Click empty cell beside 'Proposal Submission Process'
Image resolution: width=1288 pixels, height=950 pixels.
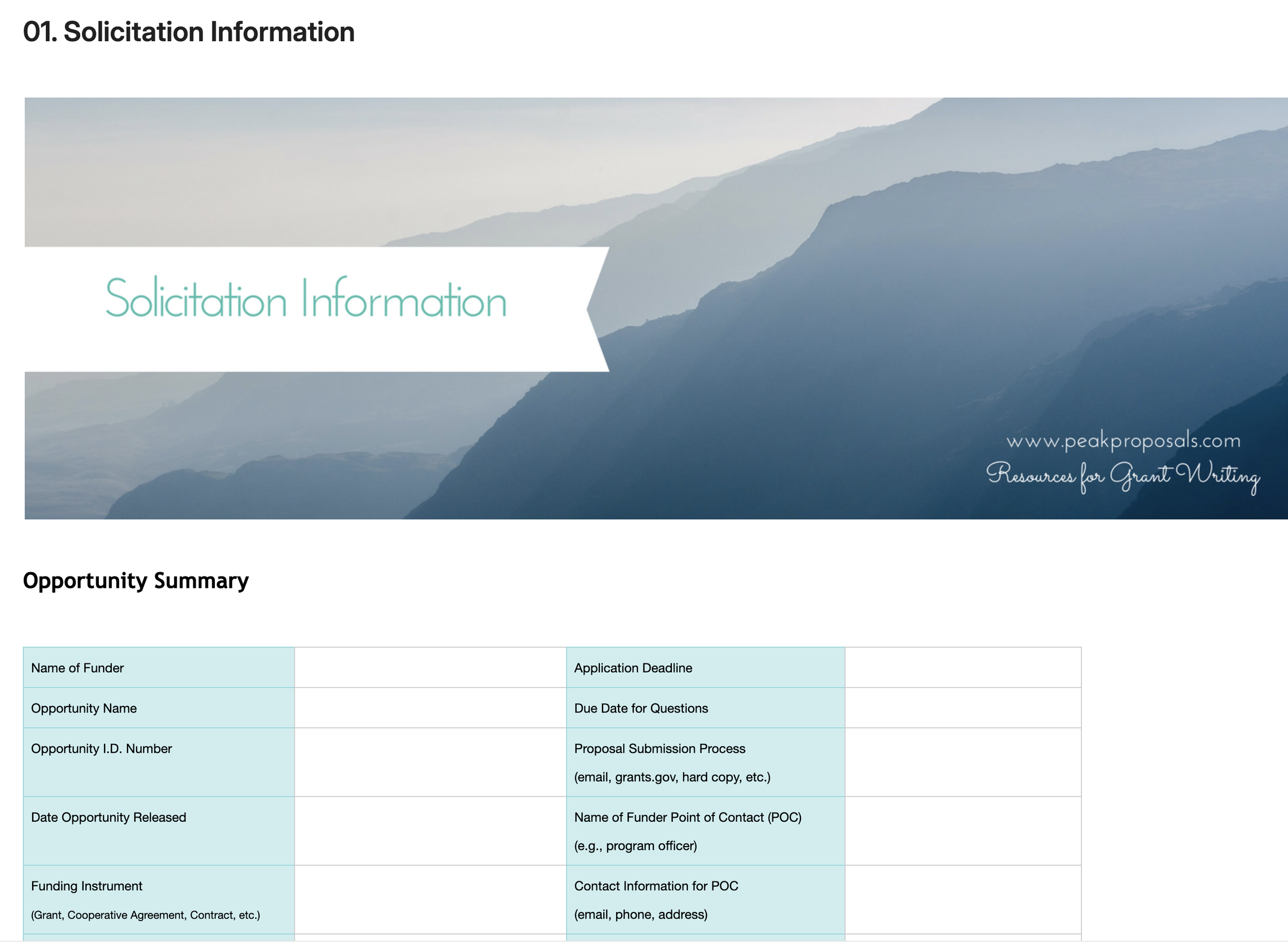[962, 762]
